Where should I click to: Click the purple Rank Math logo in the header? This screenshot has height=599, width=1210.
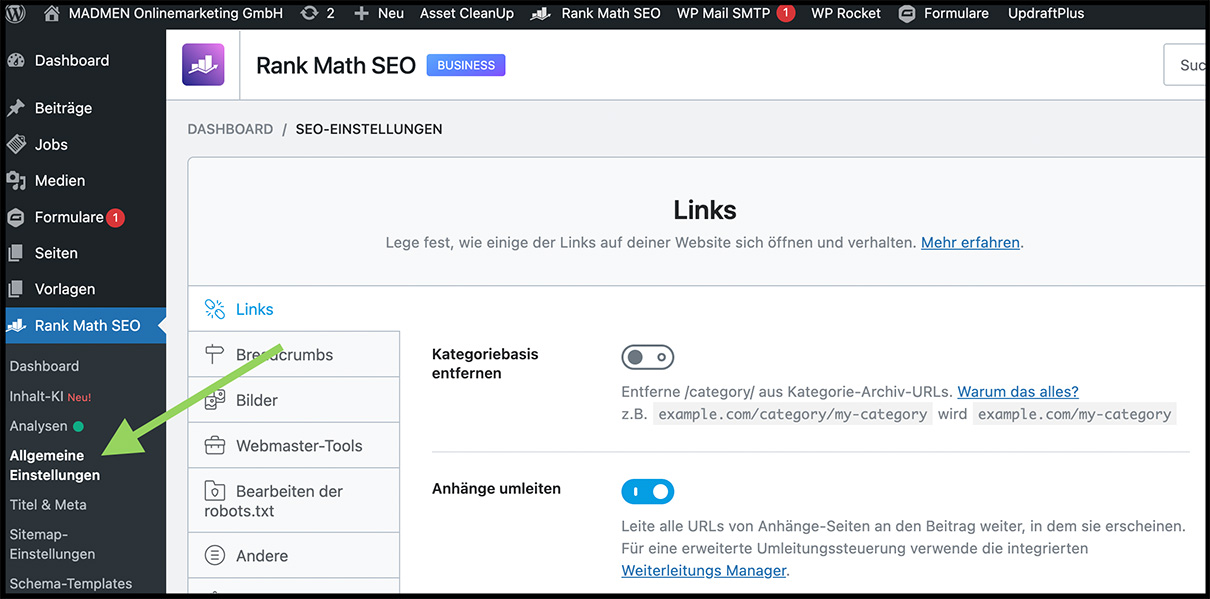pyautogui.click(x=203, y=65)
